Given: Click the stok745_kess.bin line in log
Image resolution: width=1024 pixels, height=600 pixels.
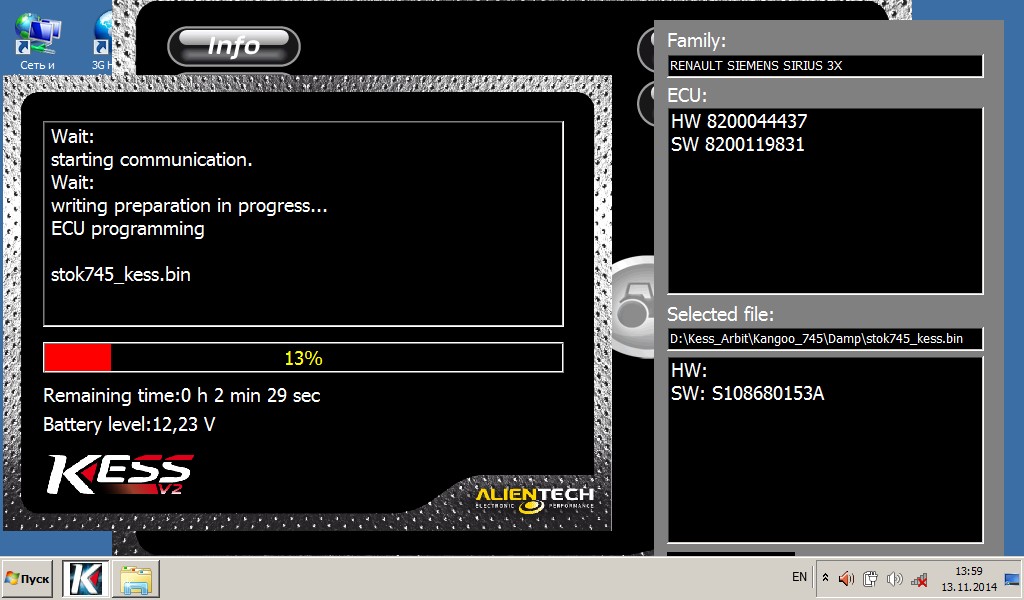Looking at the screenshot, I should 121,275.
